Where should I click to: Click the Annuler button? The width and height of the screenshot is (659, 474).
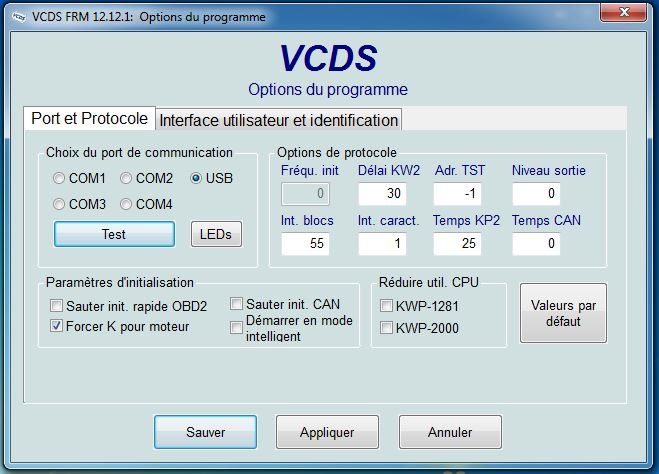450,432
